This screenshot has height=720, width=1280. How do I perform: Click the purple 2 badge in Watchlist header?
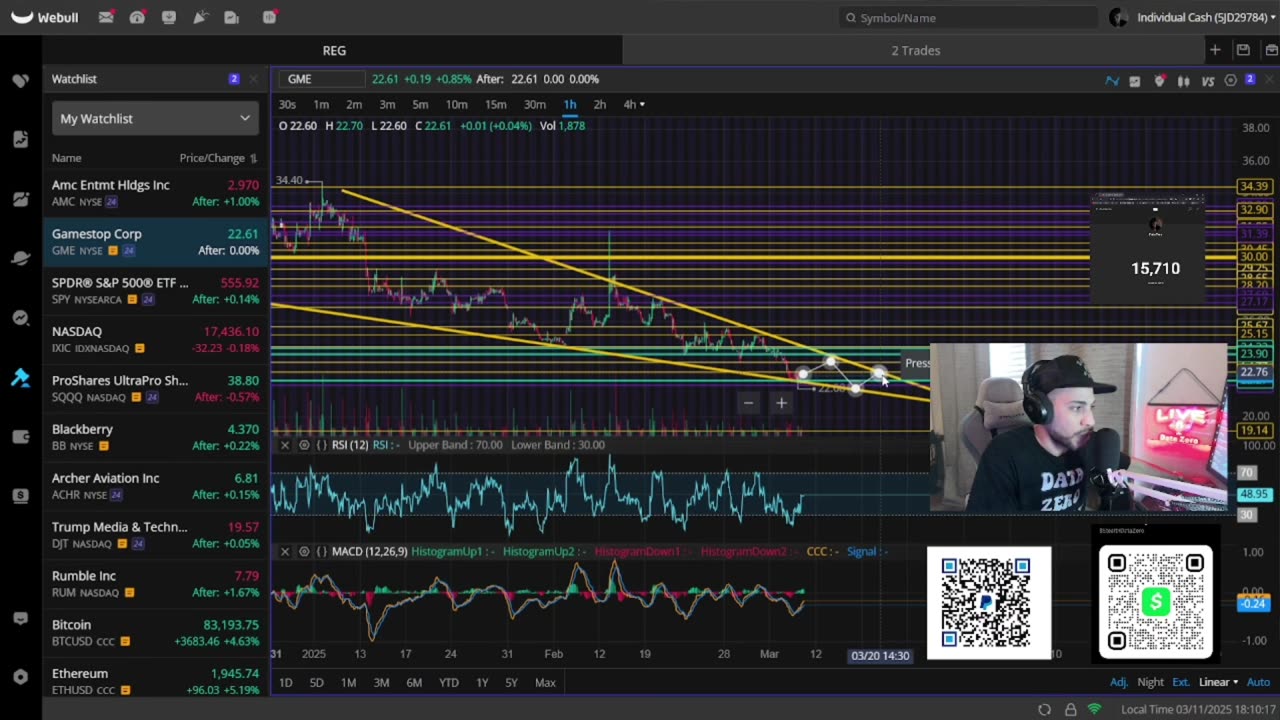click(234, 79)
